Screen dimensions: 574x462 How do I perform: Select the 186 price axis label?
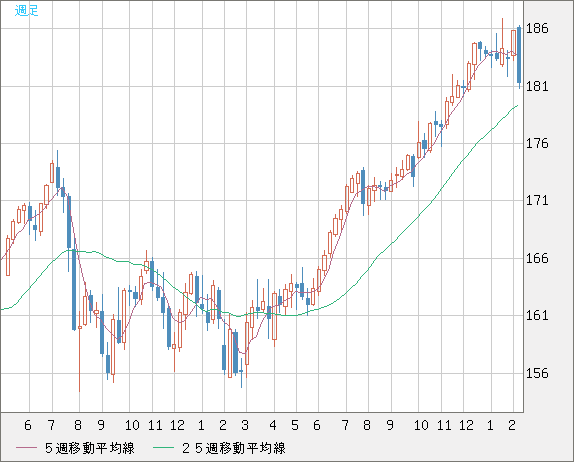pyautogui.click(x=537, y=29)
